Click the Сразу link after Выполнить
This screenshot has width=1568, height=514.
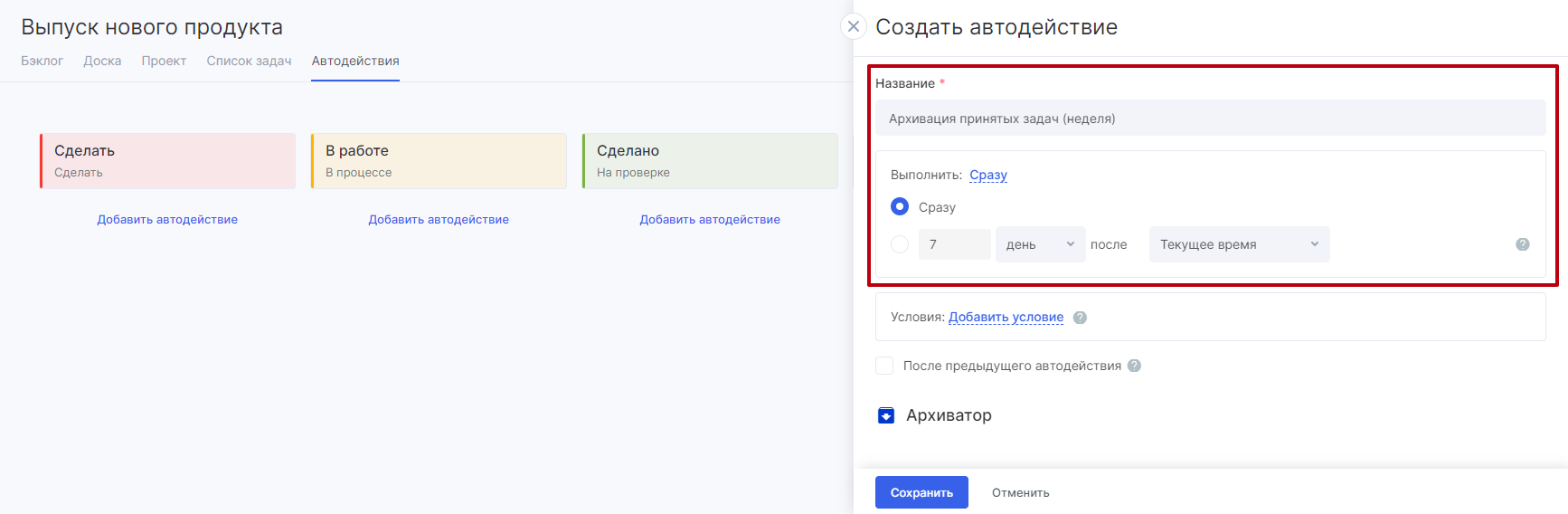[x=988, y=175]
